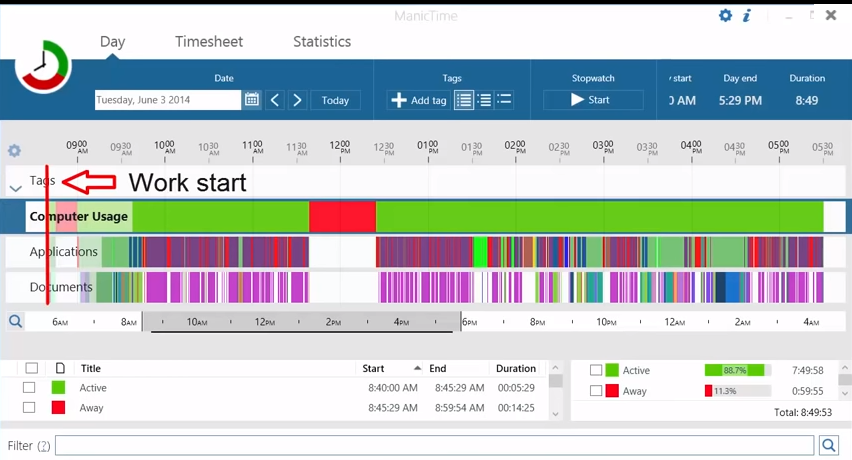852x460 pixels.
Task: Open the Statistics tab
Action: click(322, 41)
